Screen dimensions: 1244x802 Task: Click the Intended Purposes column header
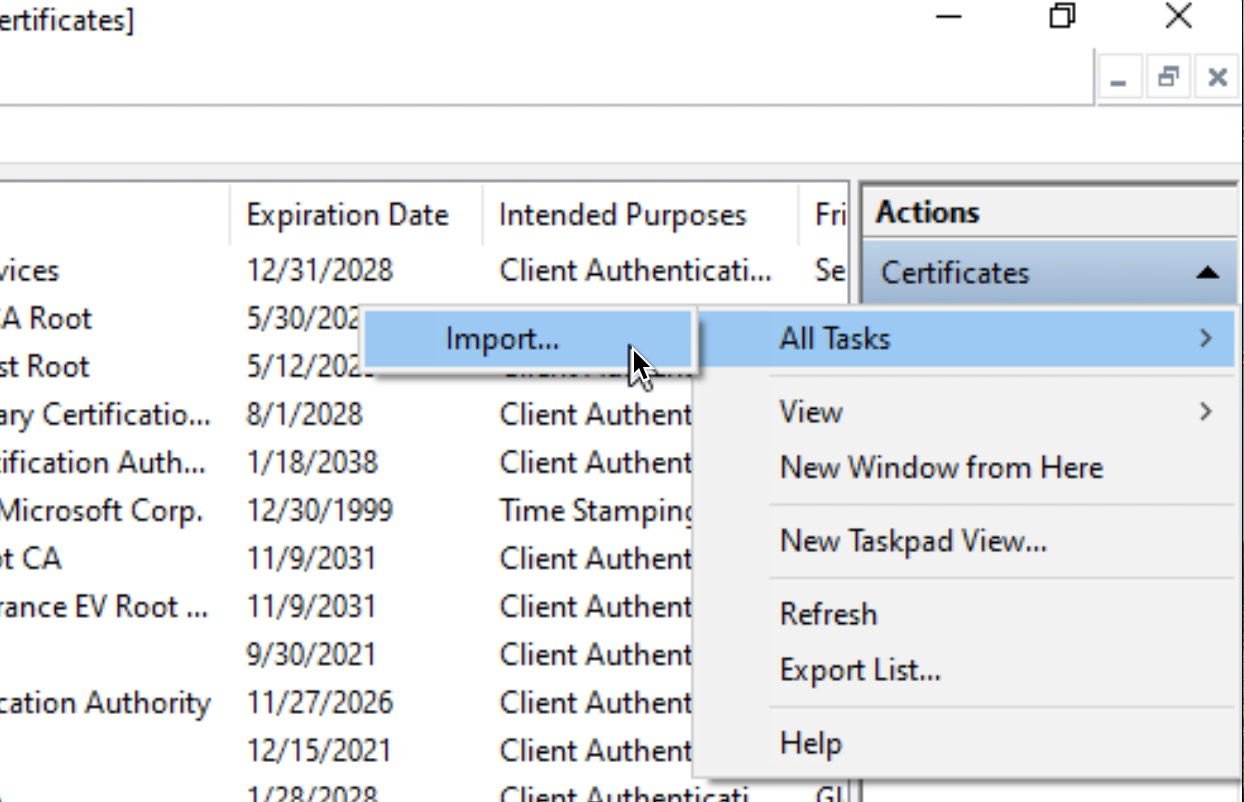point(621,215)
